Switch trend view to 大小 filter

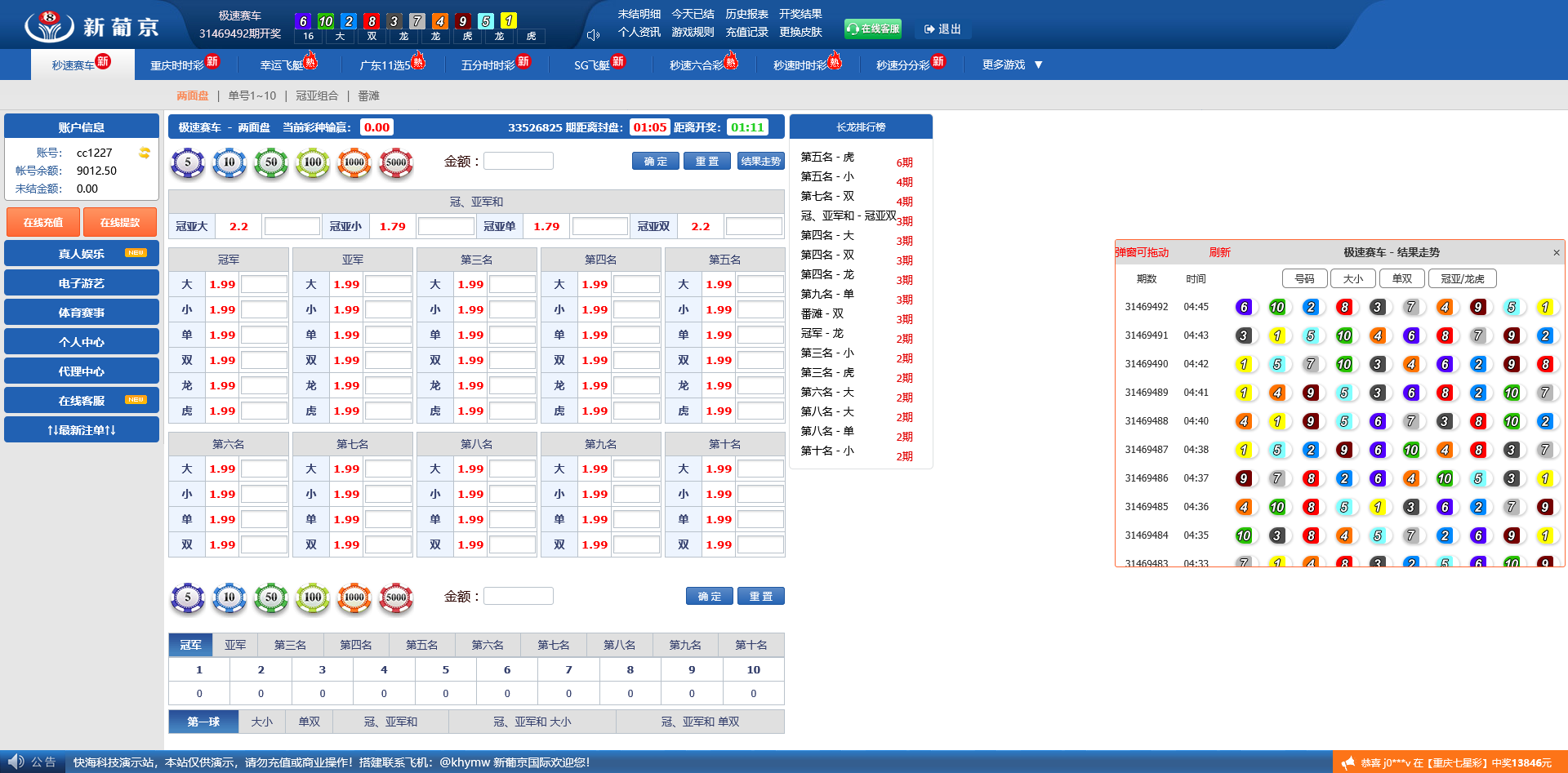point(1352,279)
